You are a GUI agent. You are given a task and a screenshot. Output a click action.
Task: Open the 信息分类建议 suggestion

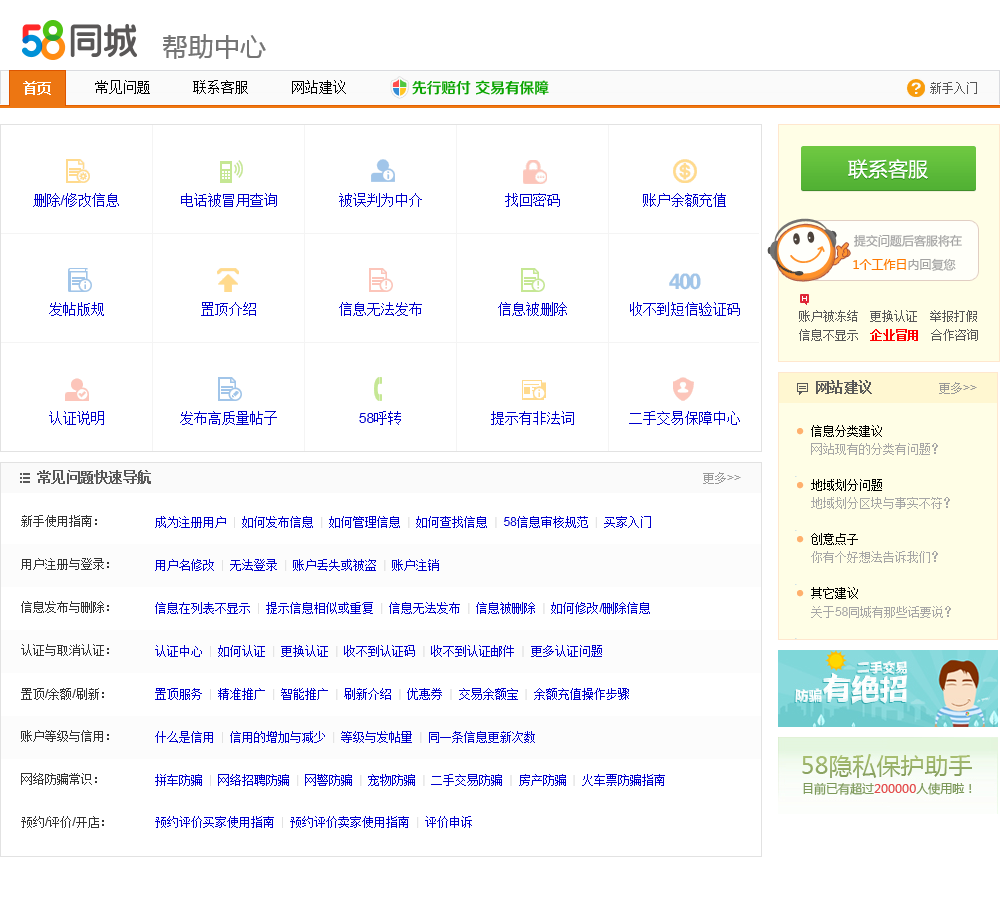(x=846, y=431)
